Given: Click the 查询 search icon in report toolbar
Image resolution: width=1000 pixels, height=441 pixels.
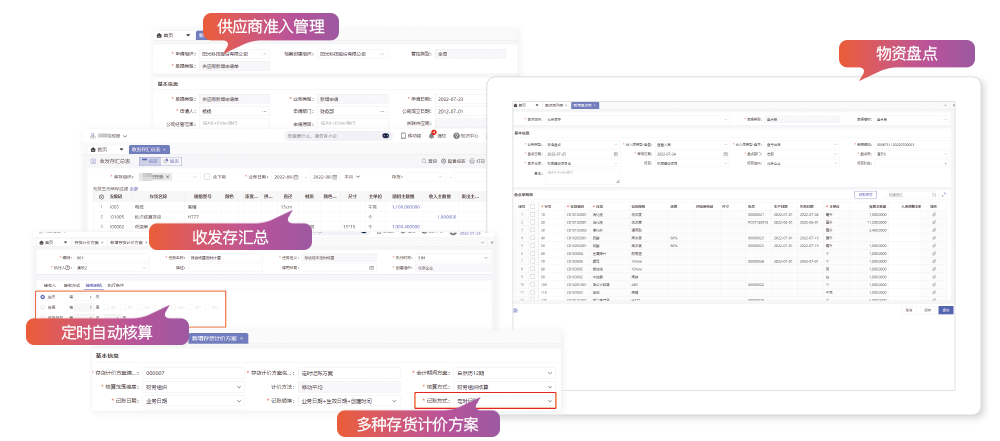Looking at the screenshot, I should (425, 160).
